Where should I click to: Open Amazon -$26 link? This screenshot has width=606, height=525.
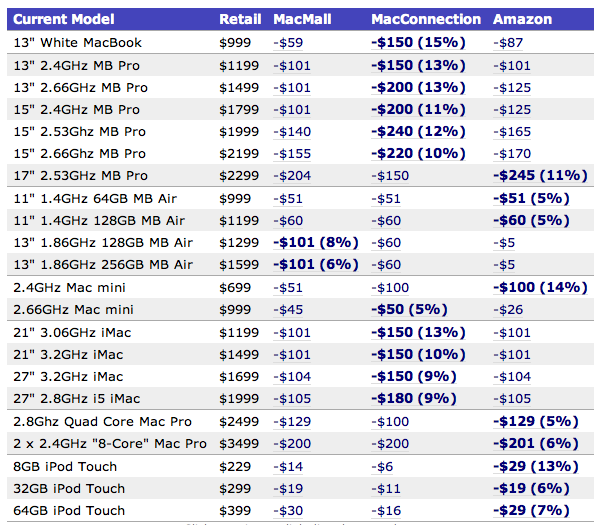tap(508, 309)
